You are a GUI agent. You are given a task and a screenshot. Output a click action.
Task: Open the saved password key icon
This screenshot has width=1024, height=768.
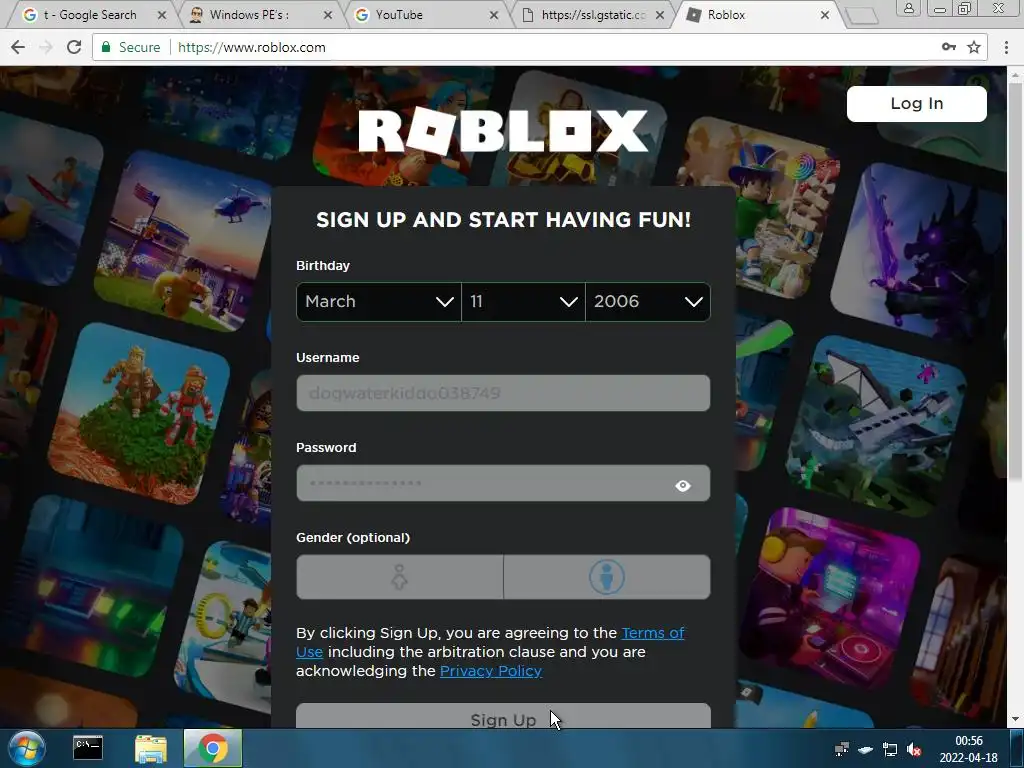948,47
